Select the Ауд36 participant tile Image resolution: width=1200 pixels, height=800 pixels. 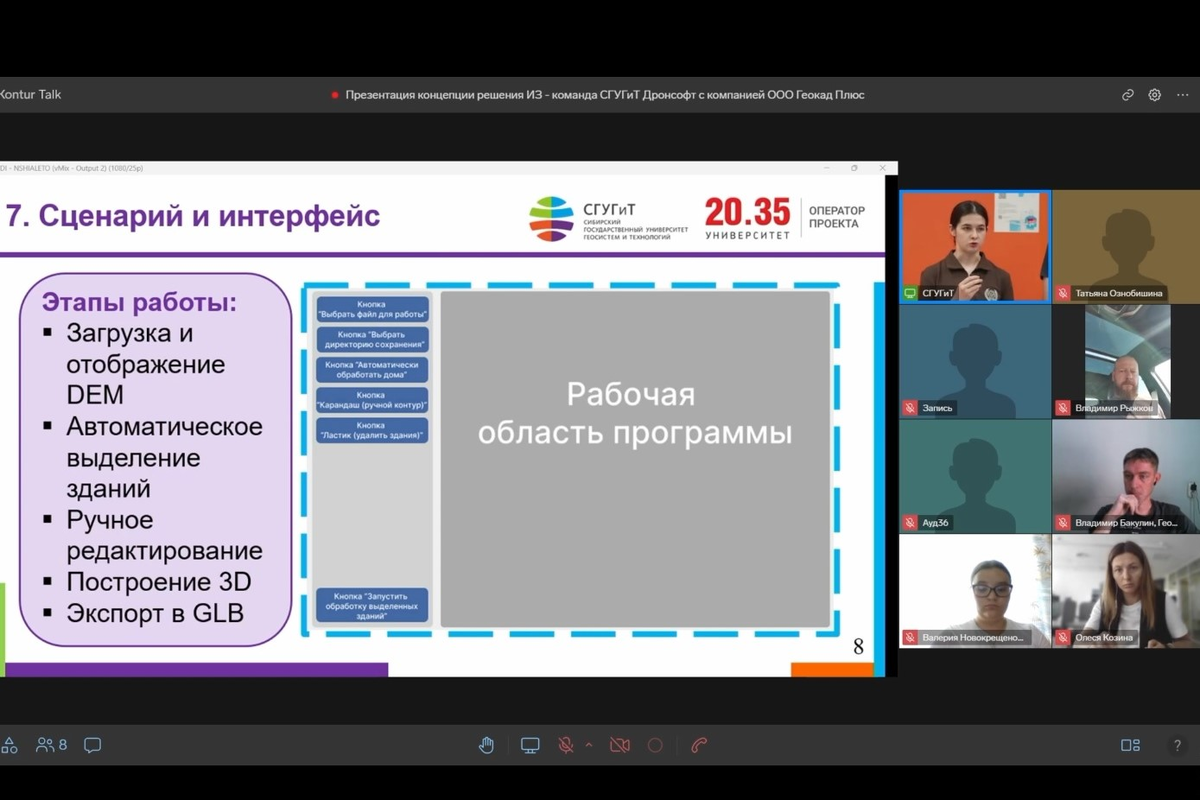point(975,476)
